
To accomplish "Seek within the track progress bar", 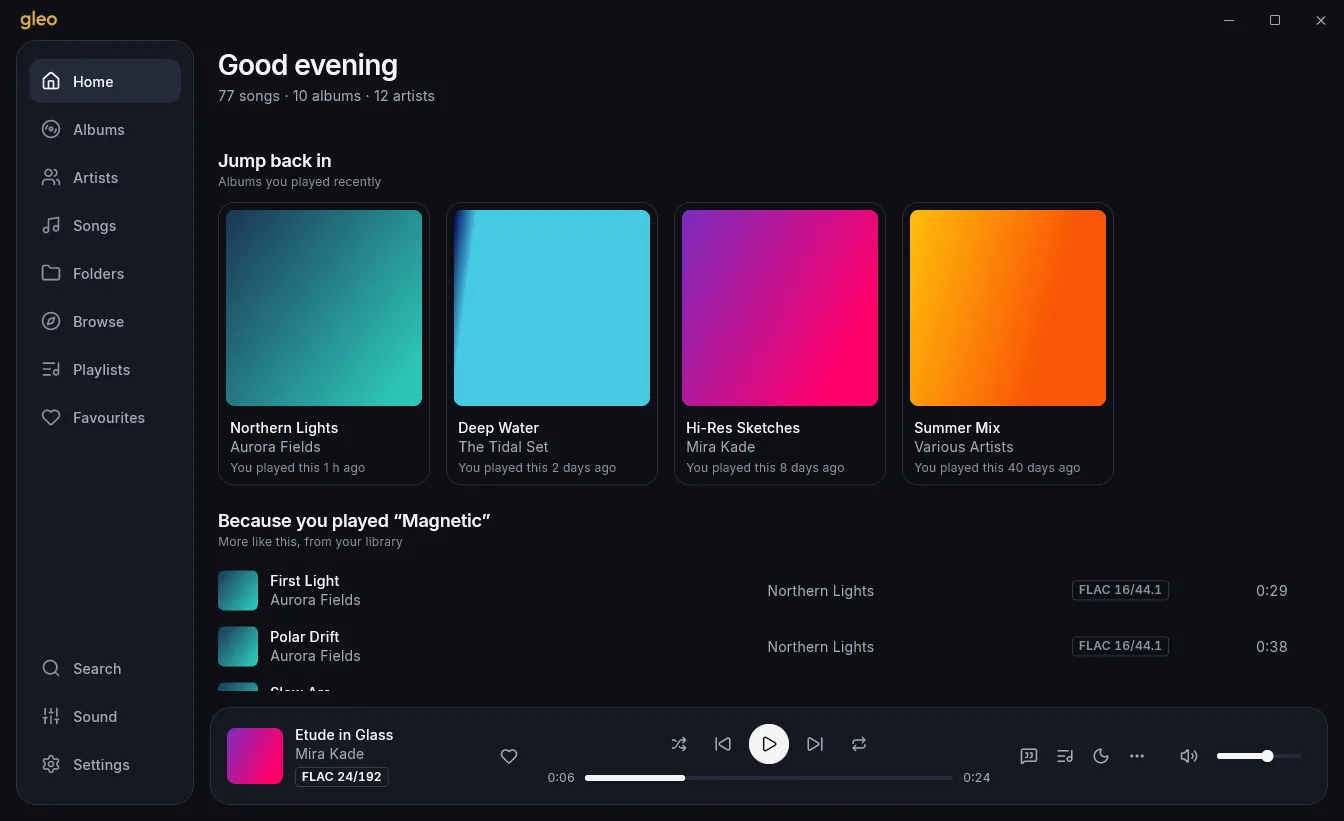I will [x=769, y=777].
